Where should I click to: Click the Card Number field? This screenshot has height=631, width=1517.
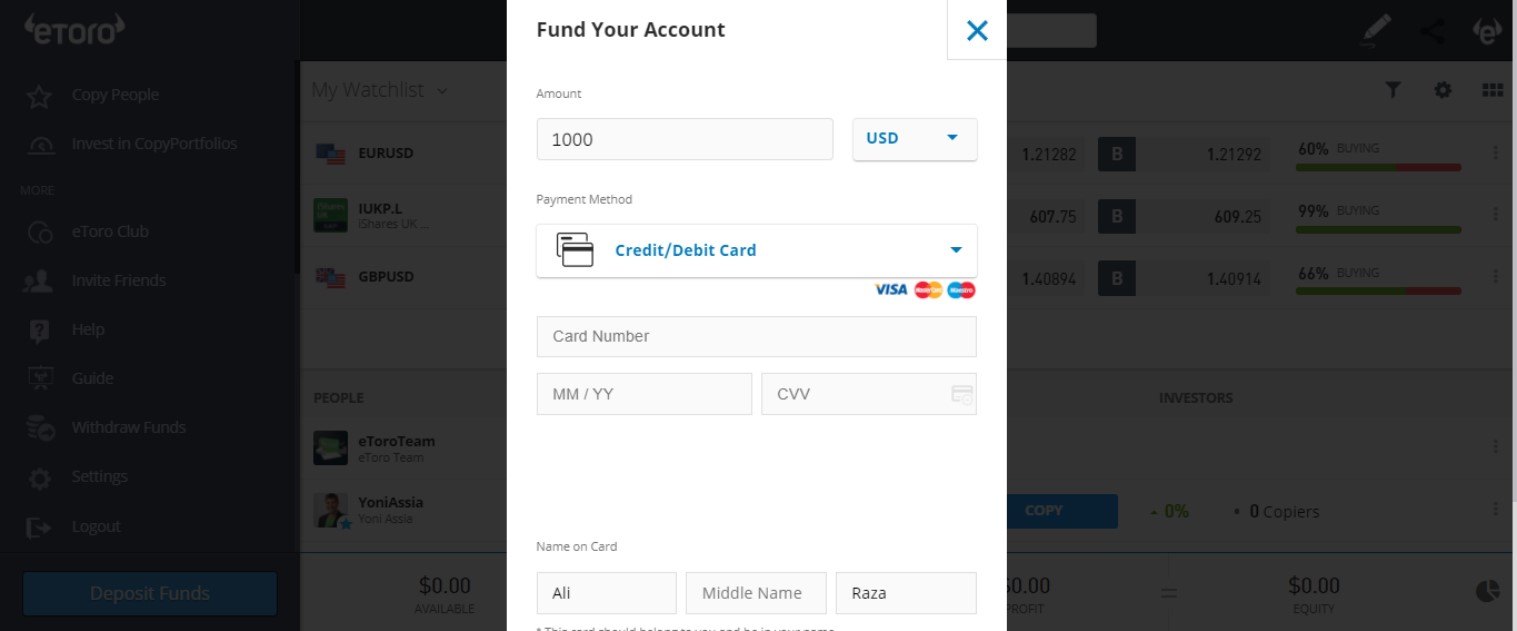[x=756, y=337]
